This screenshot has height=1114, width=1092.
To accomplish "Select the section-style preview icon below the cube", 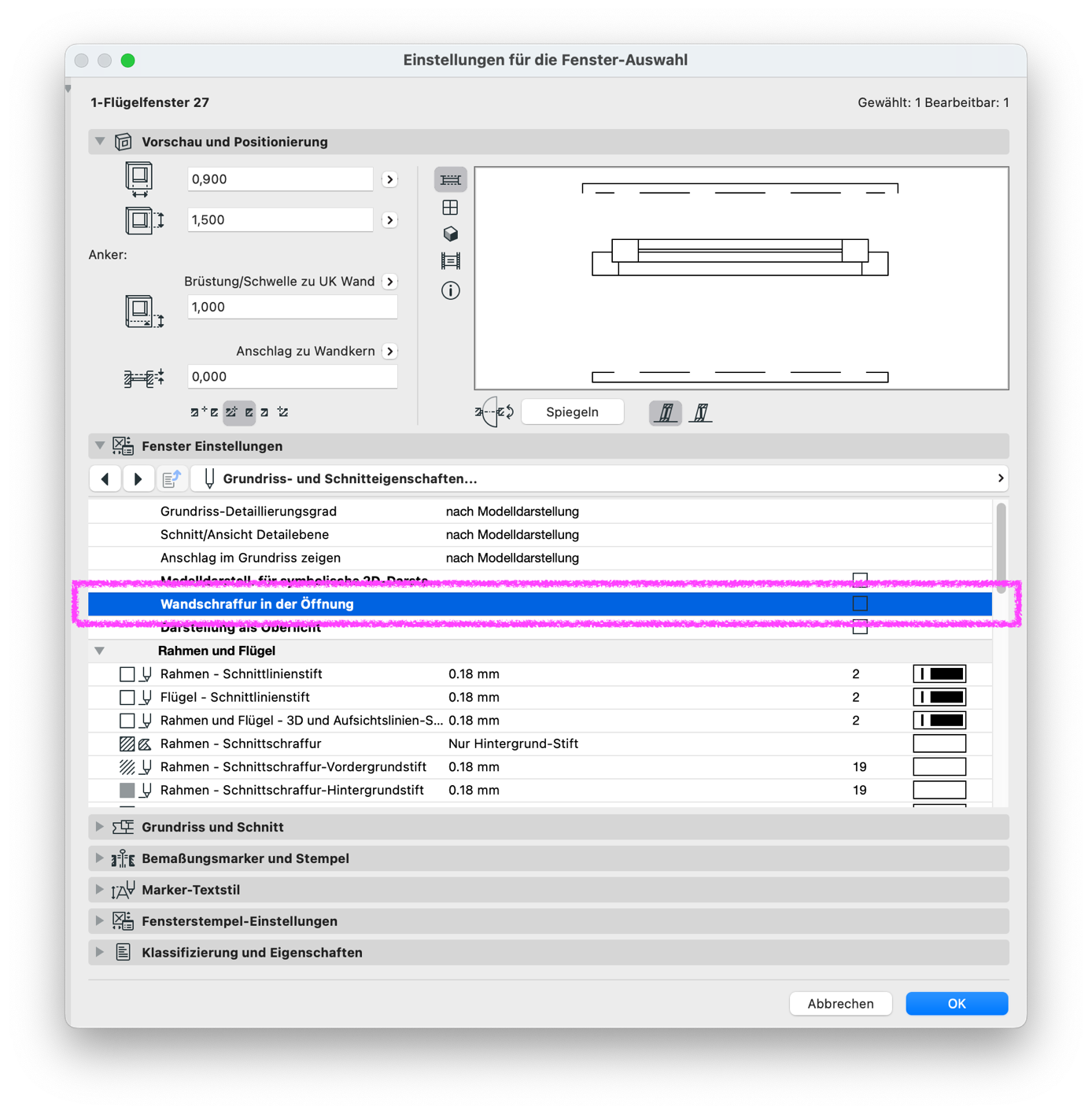I will 450,260.
